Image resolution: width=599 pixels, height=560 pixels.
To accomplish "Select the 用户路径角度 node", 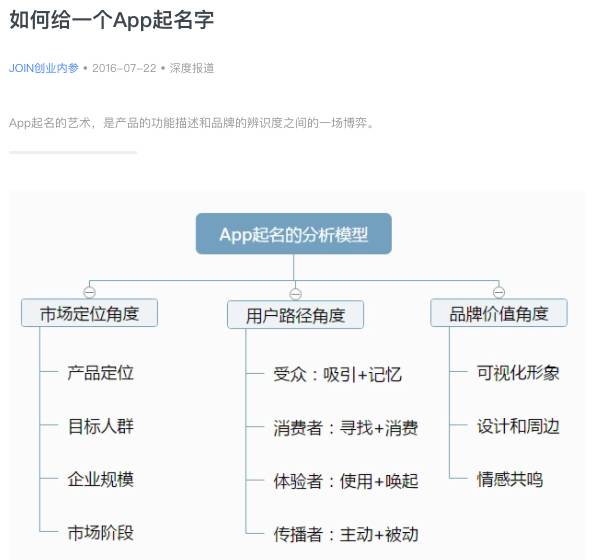I will coord(295,314).
